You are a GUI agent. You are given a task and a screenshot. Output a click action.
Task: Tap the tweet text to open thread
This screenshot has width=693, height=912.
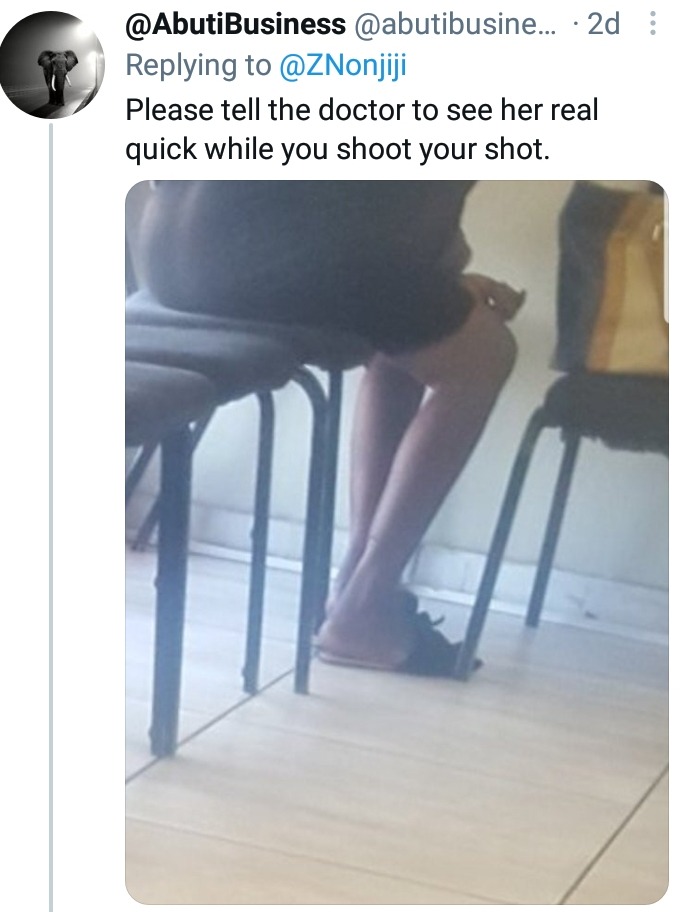pyautogui.click(x=362, y=130)
